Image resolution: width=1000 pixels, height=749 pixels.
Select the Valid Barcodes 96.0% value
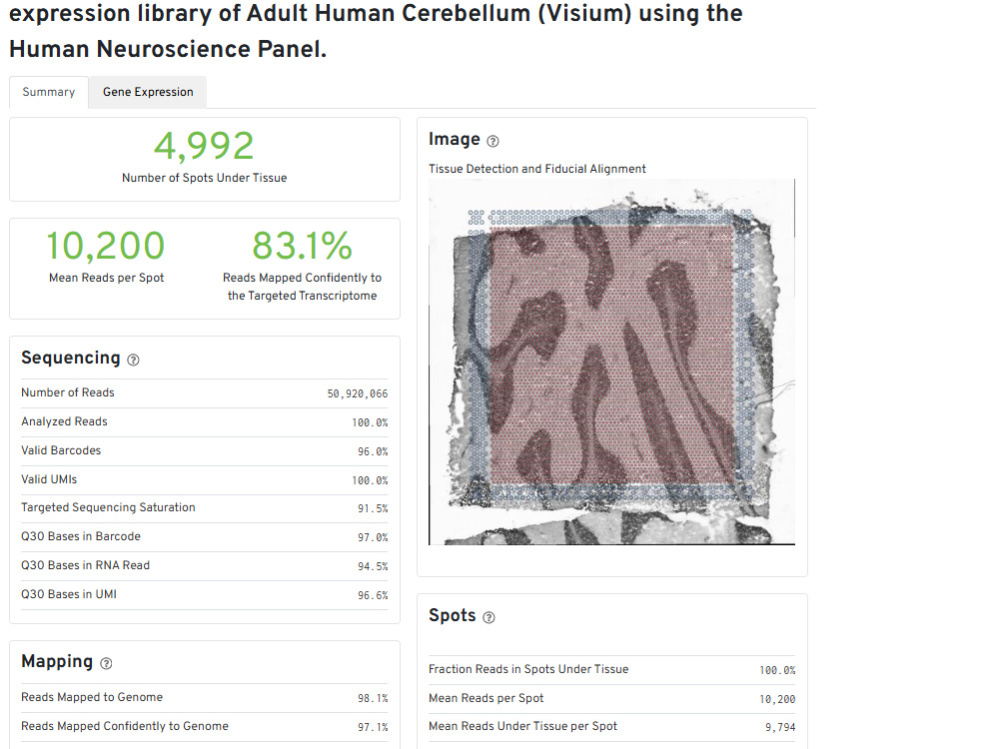[372, 451]
